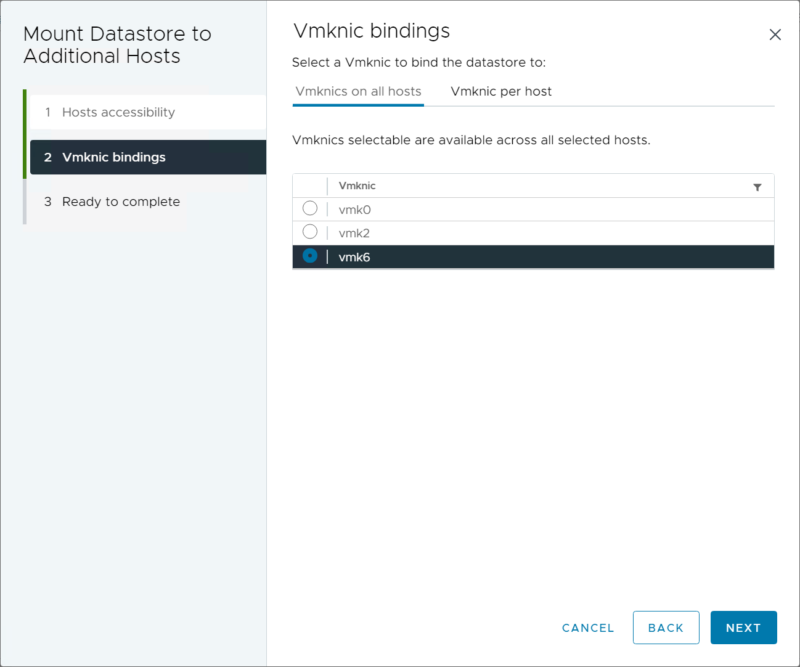800x667 pixels.
Task: Jump to Ready to complete step
Action: tap(120, 202)
